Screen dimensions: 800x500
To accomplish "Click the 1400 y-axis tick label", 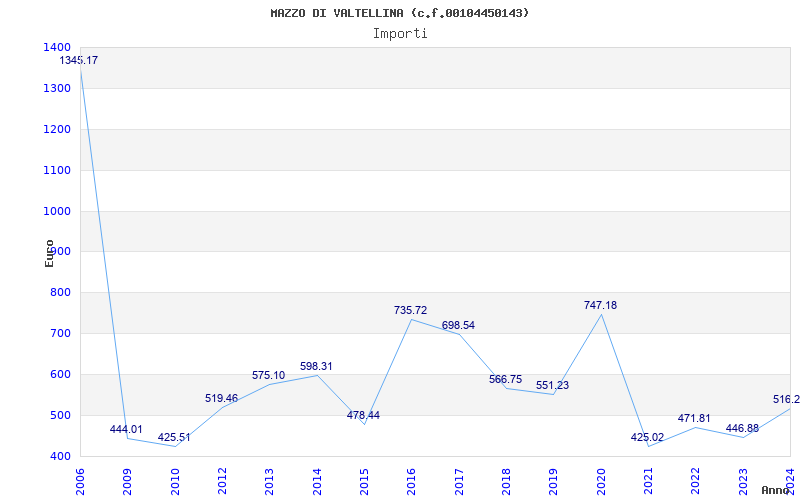I will coord(58,47).
